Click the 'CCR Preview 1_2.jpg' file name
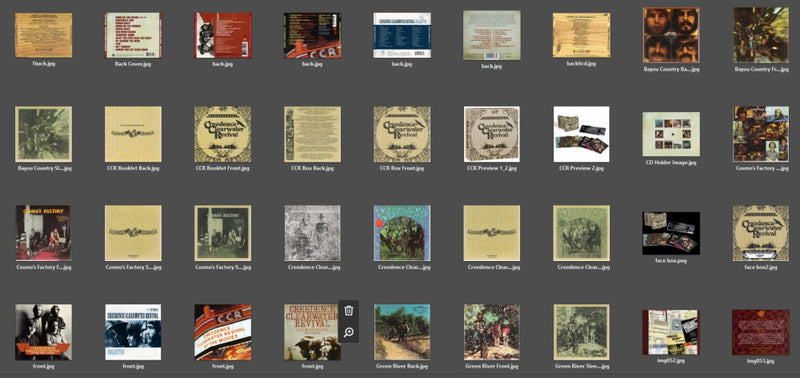The image size is (800, 378). (492, 168)
